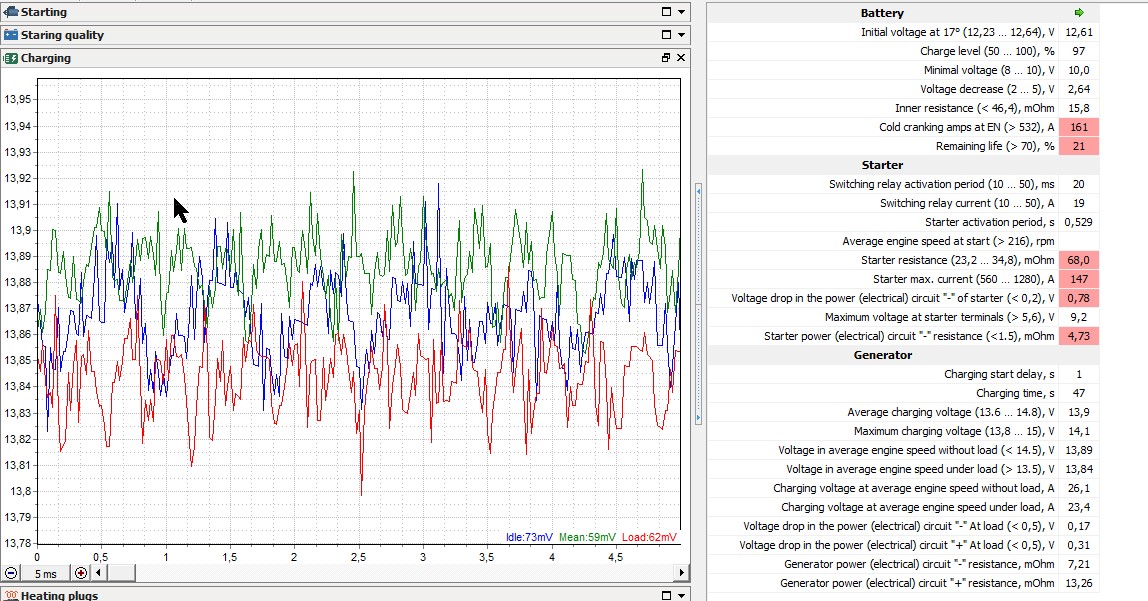Click the Idle:73mV legend label
The height and width of the screenshot is (601, 1148).
click(x=529, y=537)
